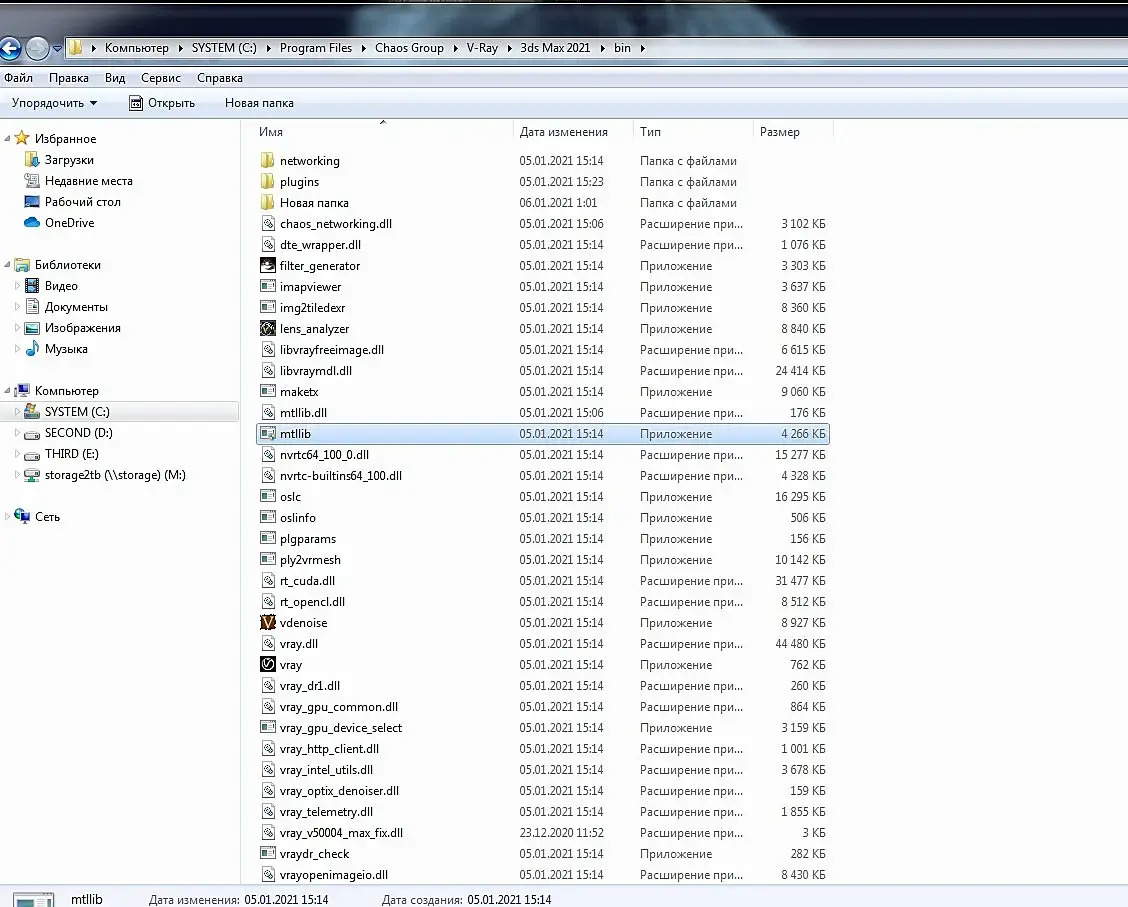The width and height of the screenshot is (1128, 907).
Task: Click the mtllib application icon
Action: click(268, 434)
